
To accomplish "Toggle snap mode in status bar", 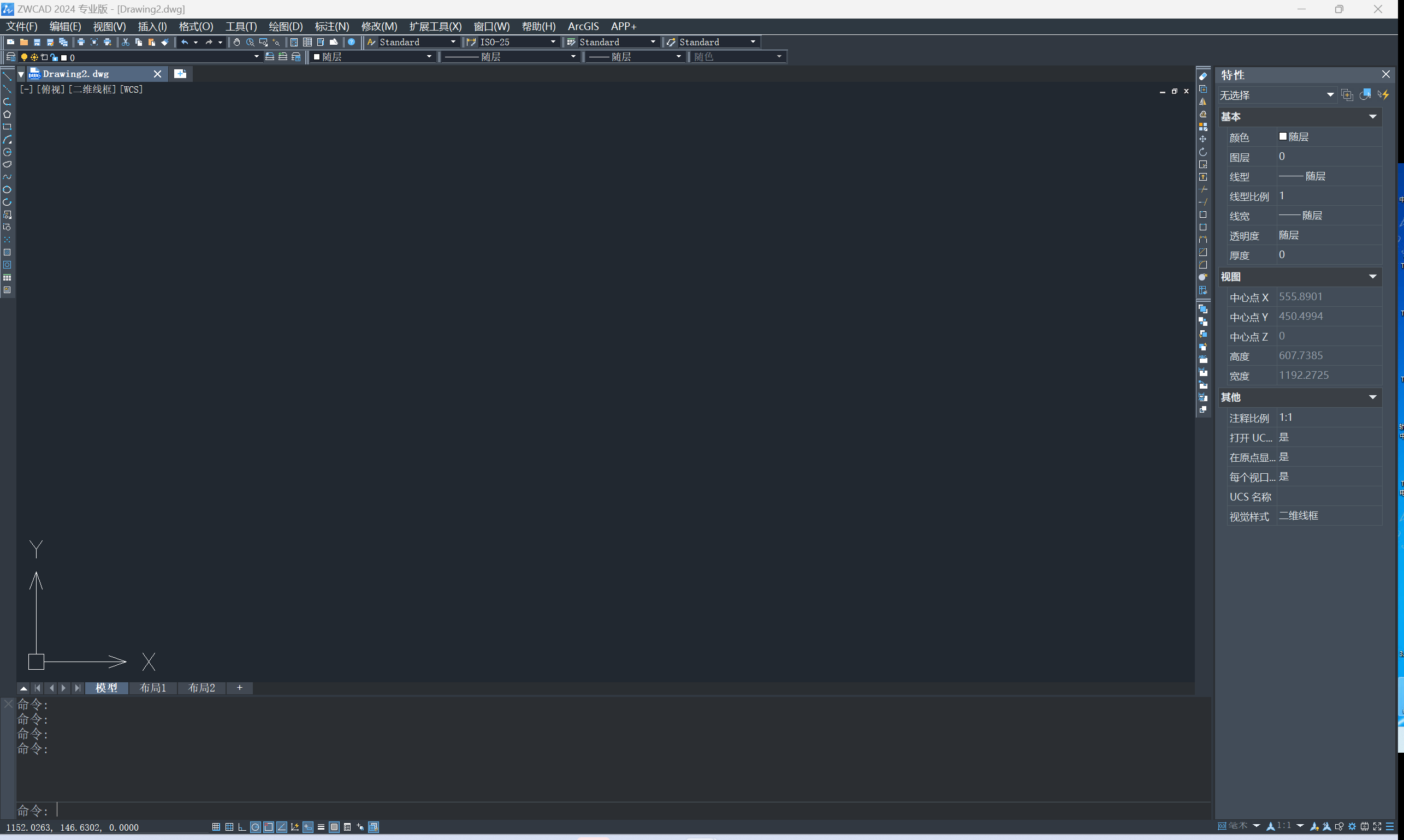I will [216, 827].
